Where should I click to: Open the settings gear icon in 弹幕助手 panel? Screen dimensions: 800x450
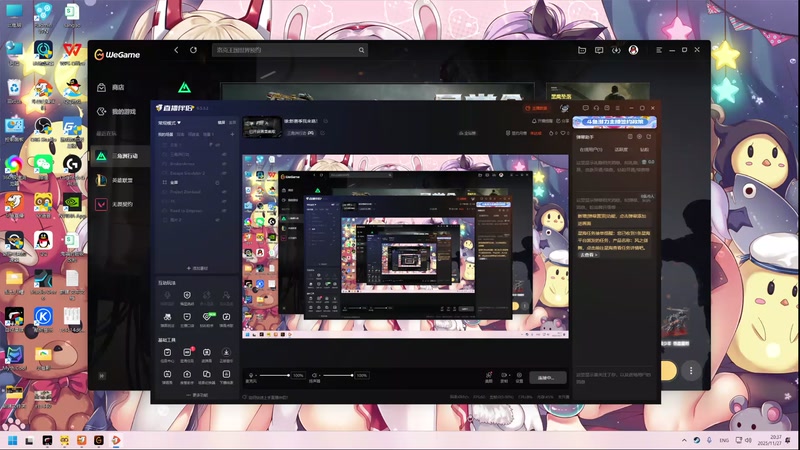pyautogui.click(x=639, y=137)
